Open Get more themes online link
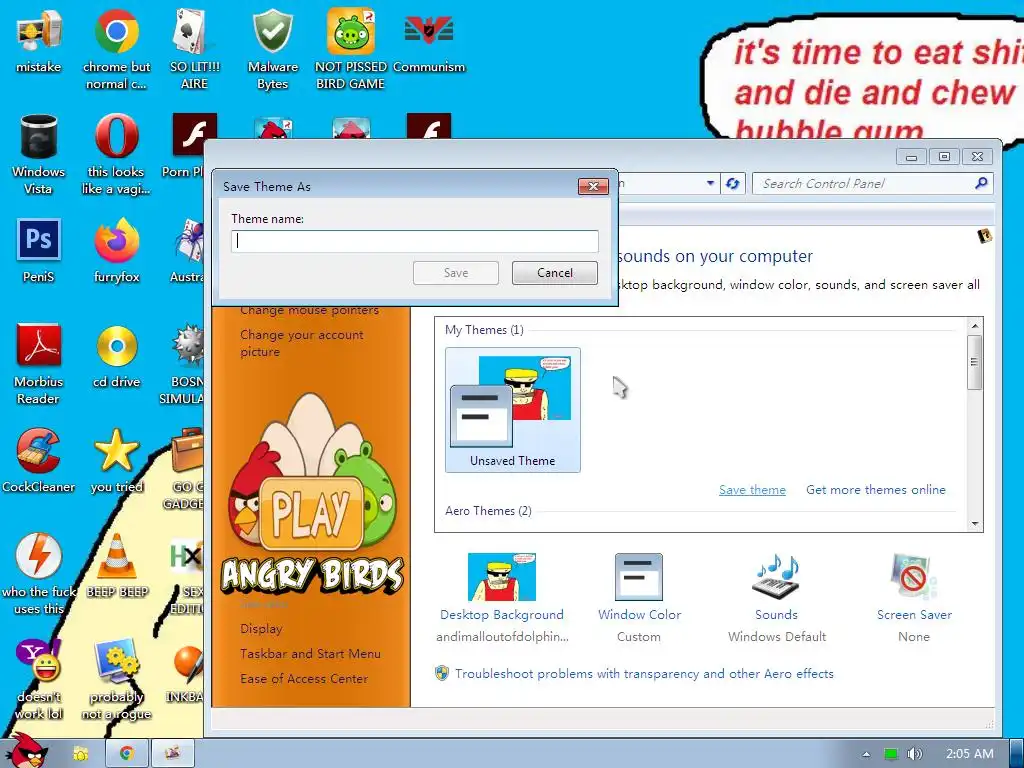The image size is (1024, 768). tap(876, 490)
